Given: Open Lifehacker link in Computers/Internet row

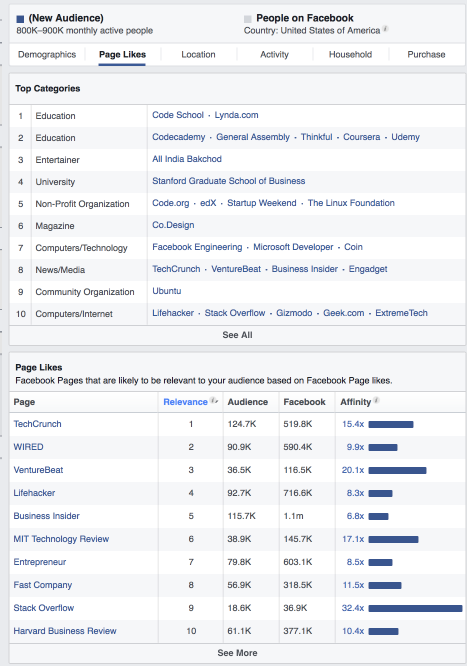Looking at the screenshot, I should [x=173, y=313].
